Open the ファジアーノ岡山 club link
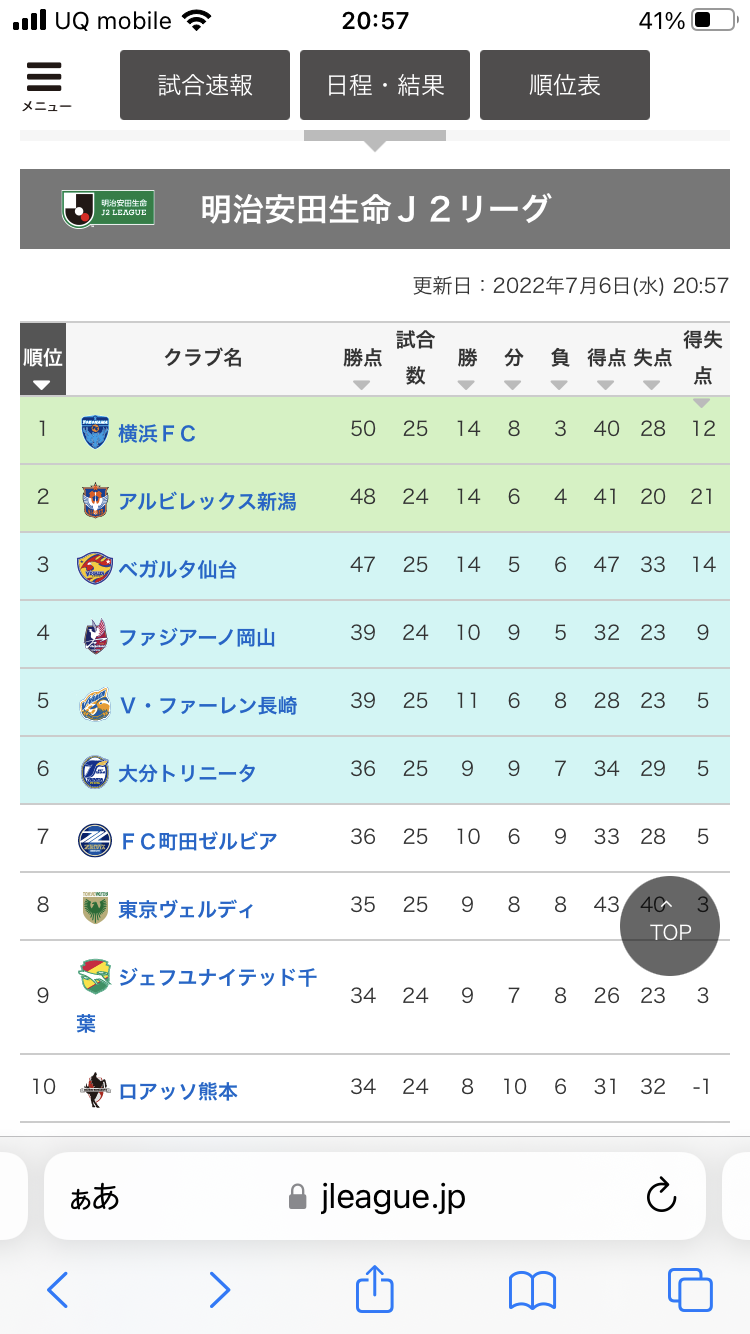The width and height of the screenshot is (750, 1334). pyautogui.click(x=196, y=637)
